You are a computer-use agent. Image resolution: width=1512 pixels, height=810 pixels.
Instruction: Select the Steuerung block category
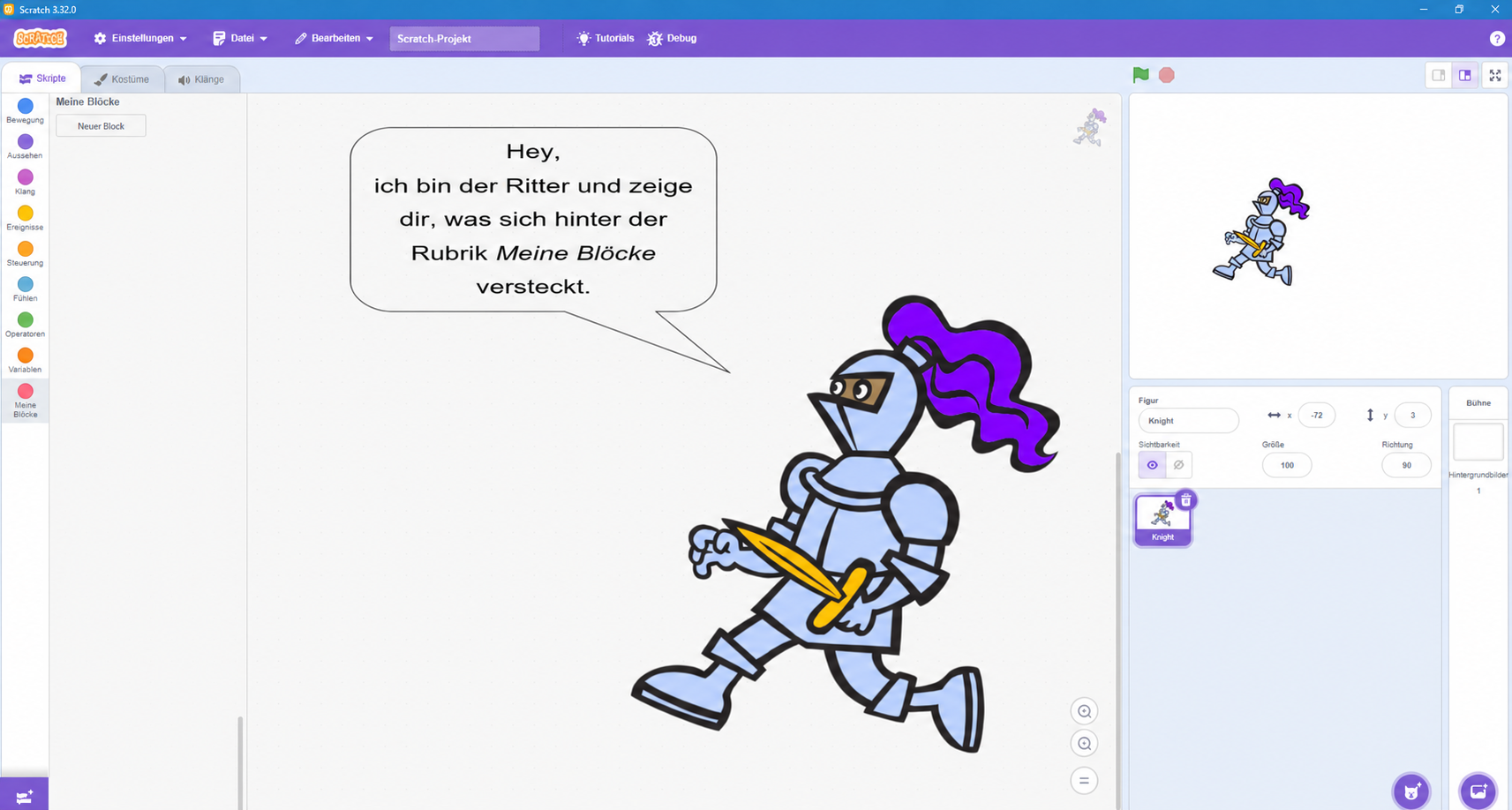[x=25, y=254]
